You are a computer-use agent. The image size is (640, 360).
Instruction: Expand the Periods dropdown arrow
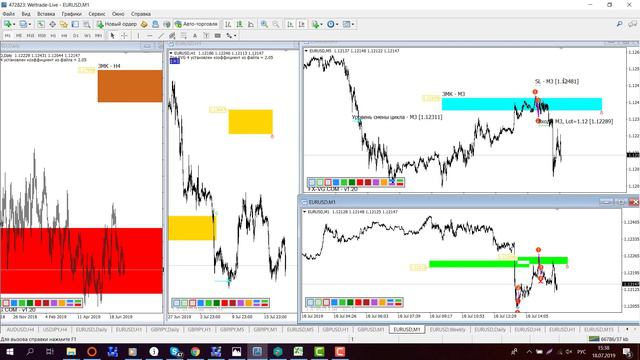(x=337, y=24)
